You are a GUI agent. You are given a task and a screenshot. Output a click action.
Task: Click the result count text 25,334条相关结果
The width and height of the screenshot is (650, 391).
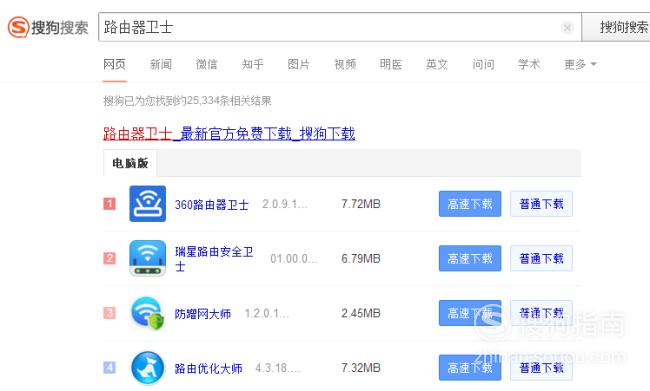pos(229,101)
